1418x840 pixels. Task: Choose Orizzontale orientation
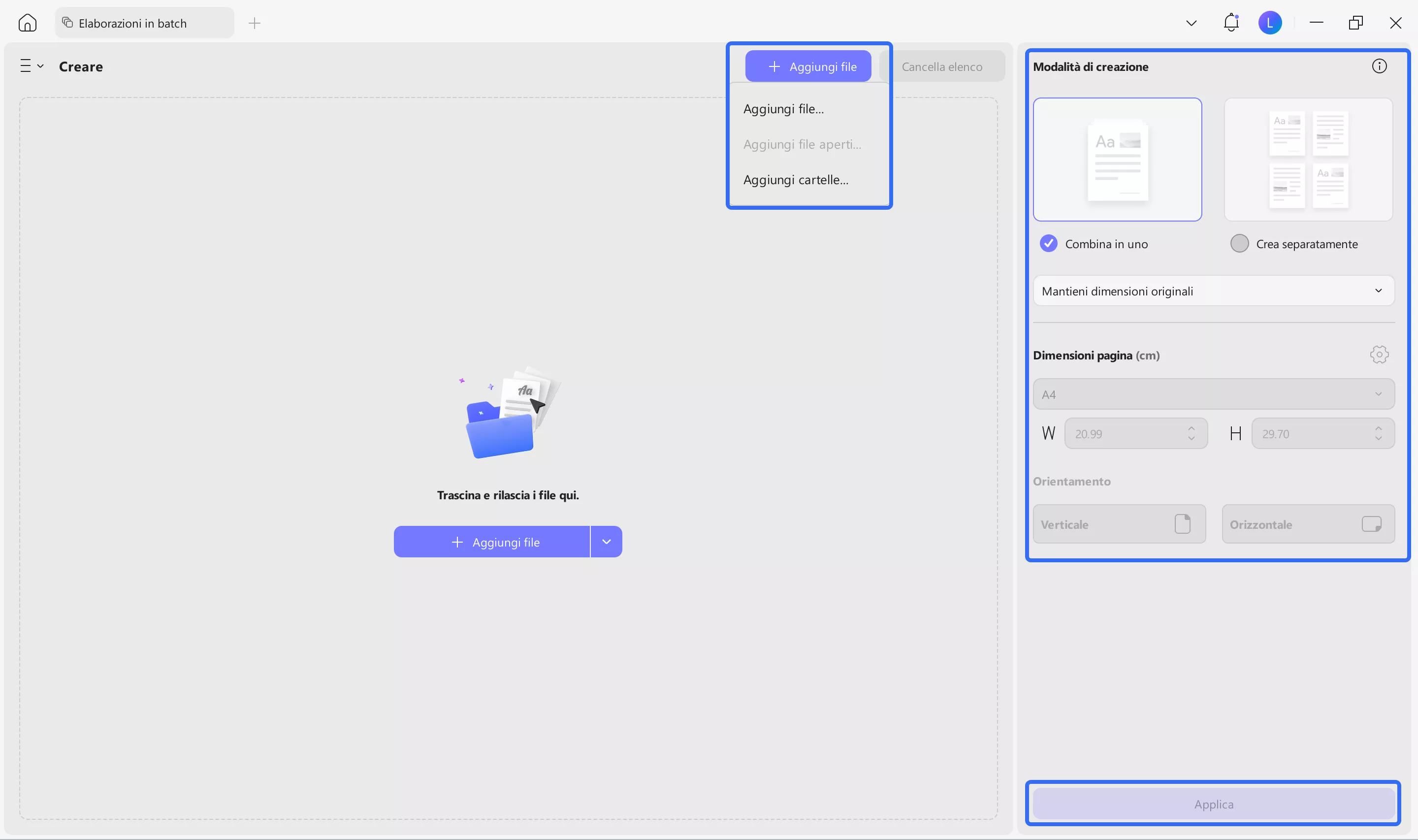(1308, 523)
